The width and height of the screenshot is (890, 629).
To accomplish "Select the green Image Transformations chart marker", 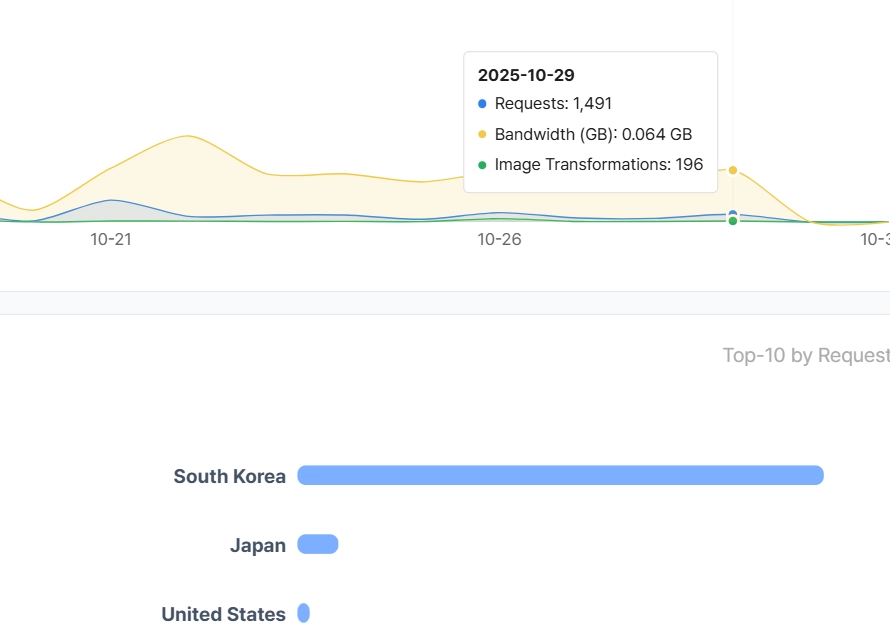I will tap(733, 221).
